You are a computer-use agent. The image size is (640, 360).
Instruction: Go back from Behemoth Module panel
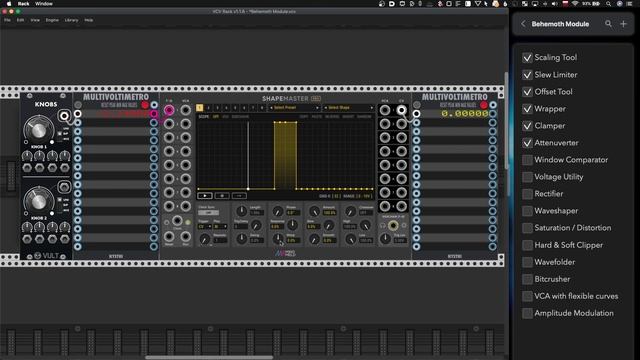pyautogui.click(x=523, y=24)
